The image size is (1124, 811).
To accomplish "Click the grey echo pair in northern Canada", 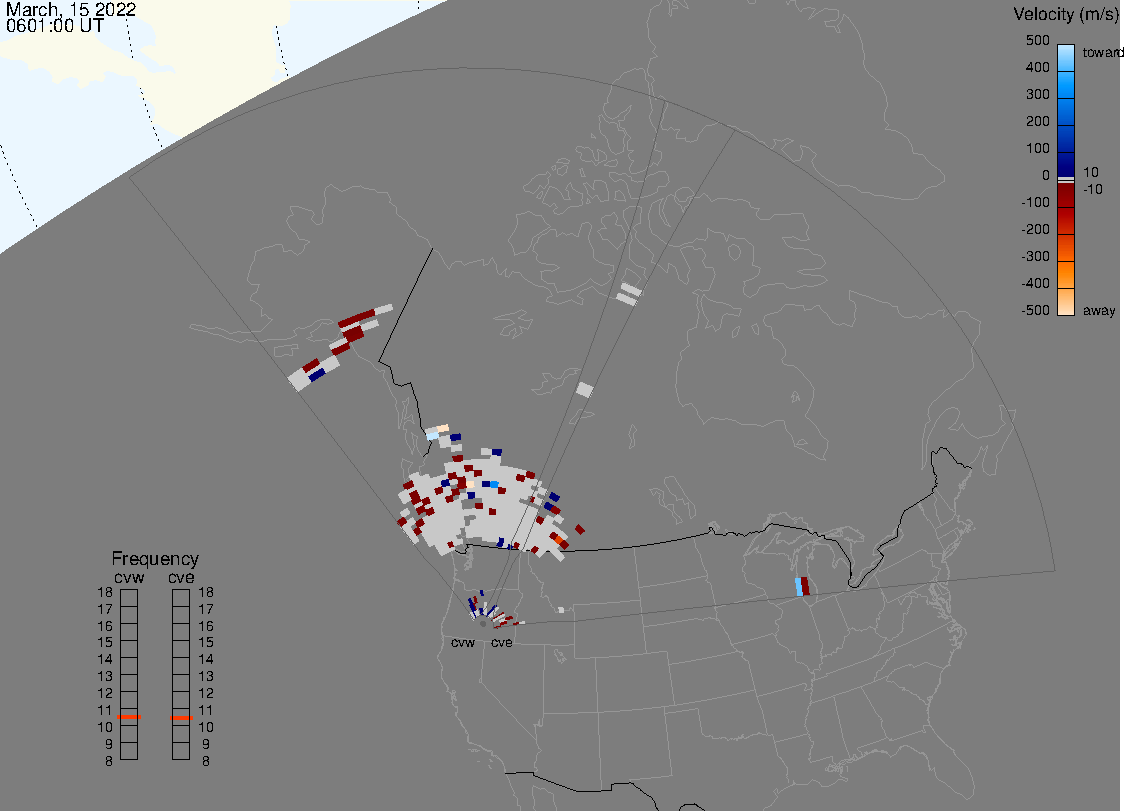I will point(629,293).
